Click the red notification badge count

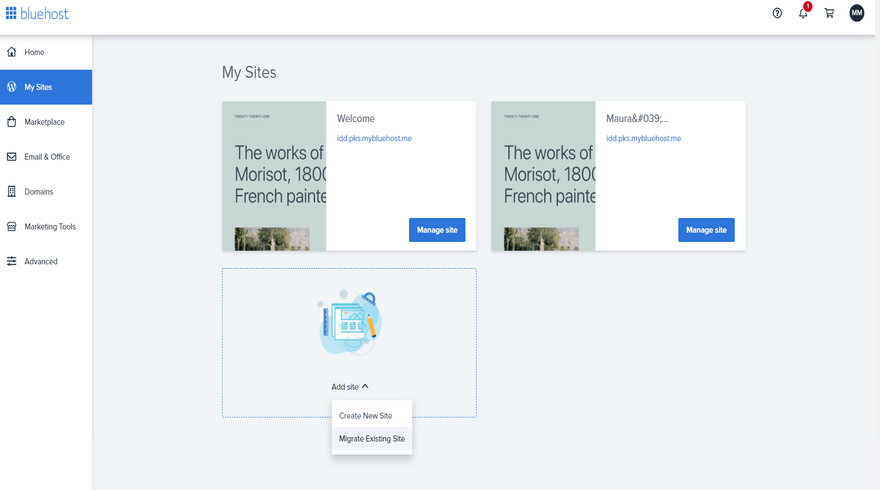point(808,6)
